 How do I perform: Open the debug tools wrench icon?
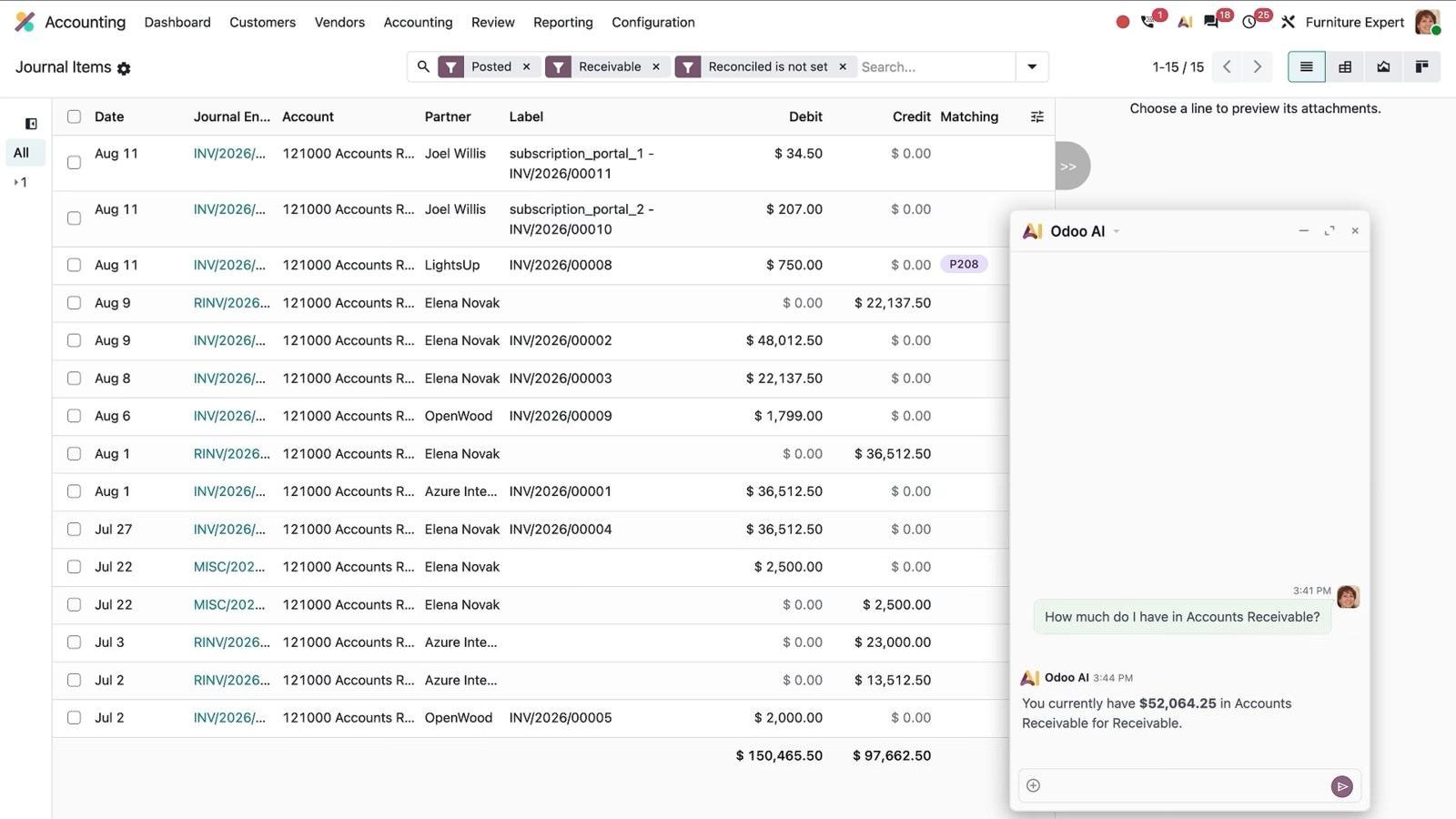click(1288, 22)
